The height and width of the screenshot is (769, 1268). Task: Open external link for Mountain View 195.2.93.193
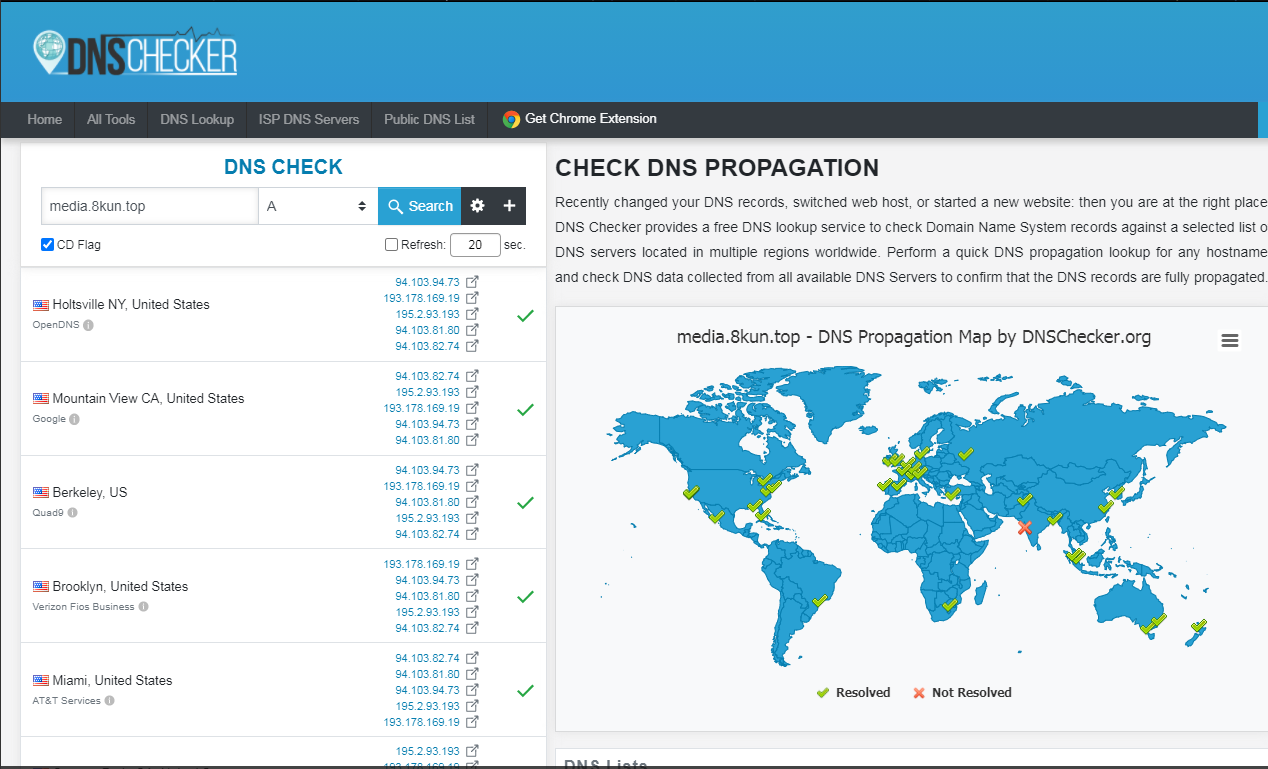coord(473,392)
